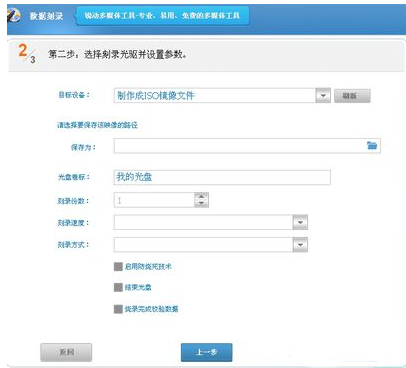The image size is (406, 368).
Task: Click the 光盘卷标 field showing 我的光盘
Action: [222, 177]
